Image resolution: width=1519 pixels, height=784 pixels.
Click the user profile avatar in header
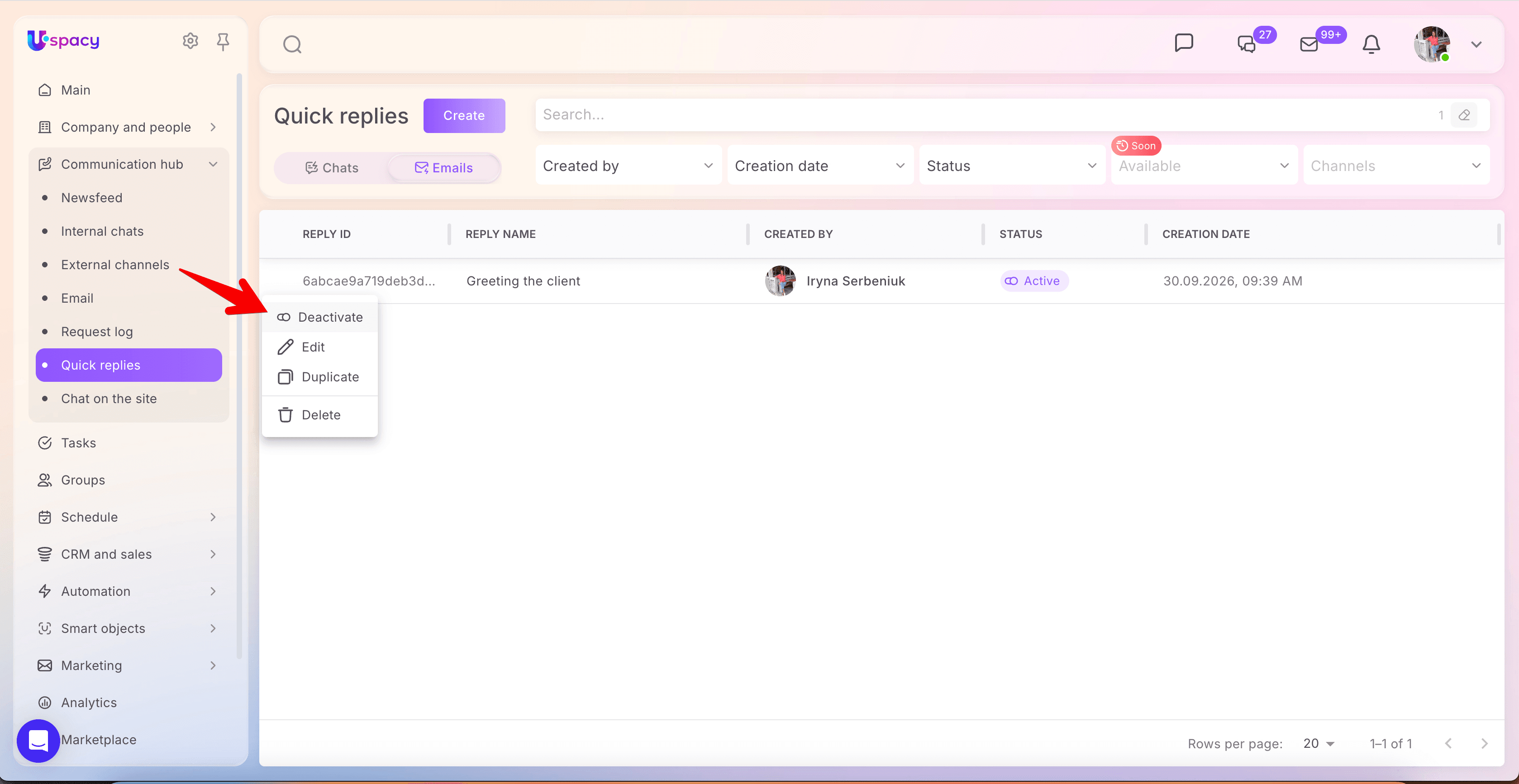tap(1432, 44)
